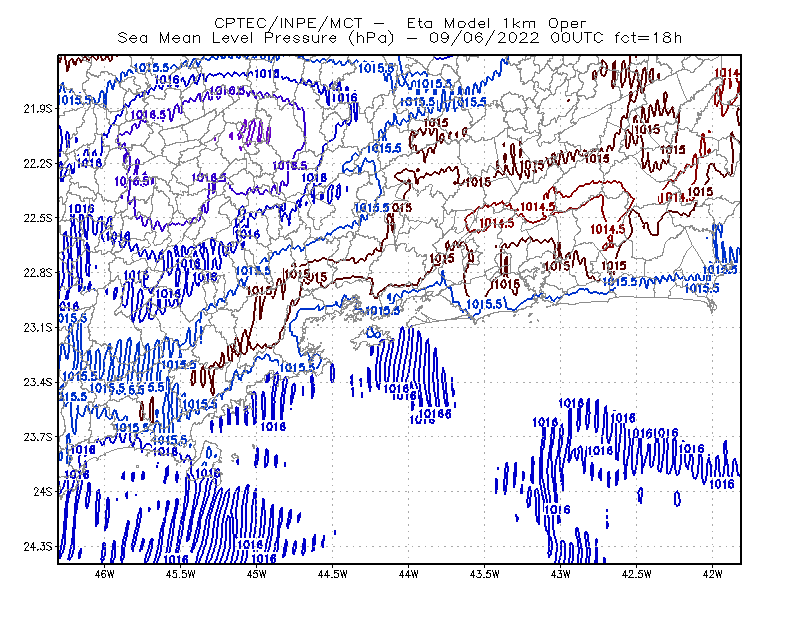Click the 45W longitude tick label
Image resolution: width=800 pixels, height=618 pixels.
pyautogui.click(x=257, y=574)
